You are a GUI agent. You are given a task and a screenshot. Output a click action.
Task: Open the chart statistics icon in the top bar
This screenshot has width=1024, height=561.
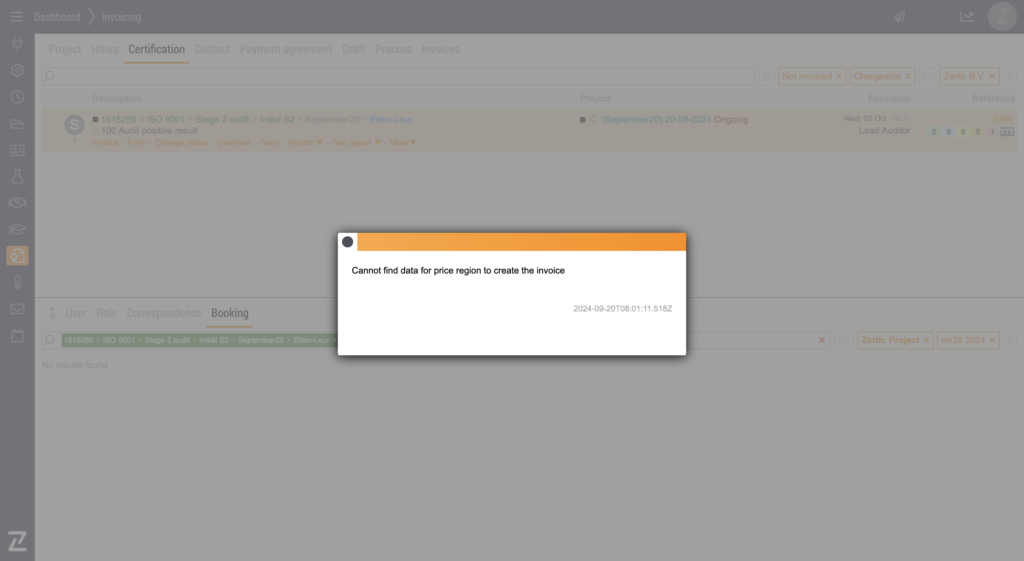(x=967, y=17)
